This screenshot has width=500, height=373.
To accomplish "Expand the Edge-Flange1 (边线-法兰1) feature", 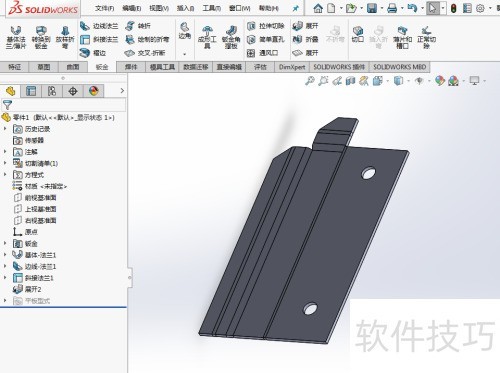I will [x=5, y=266].
